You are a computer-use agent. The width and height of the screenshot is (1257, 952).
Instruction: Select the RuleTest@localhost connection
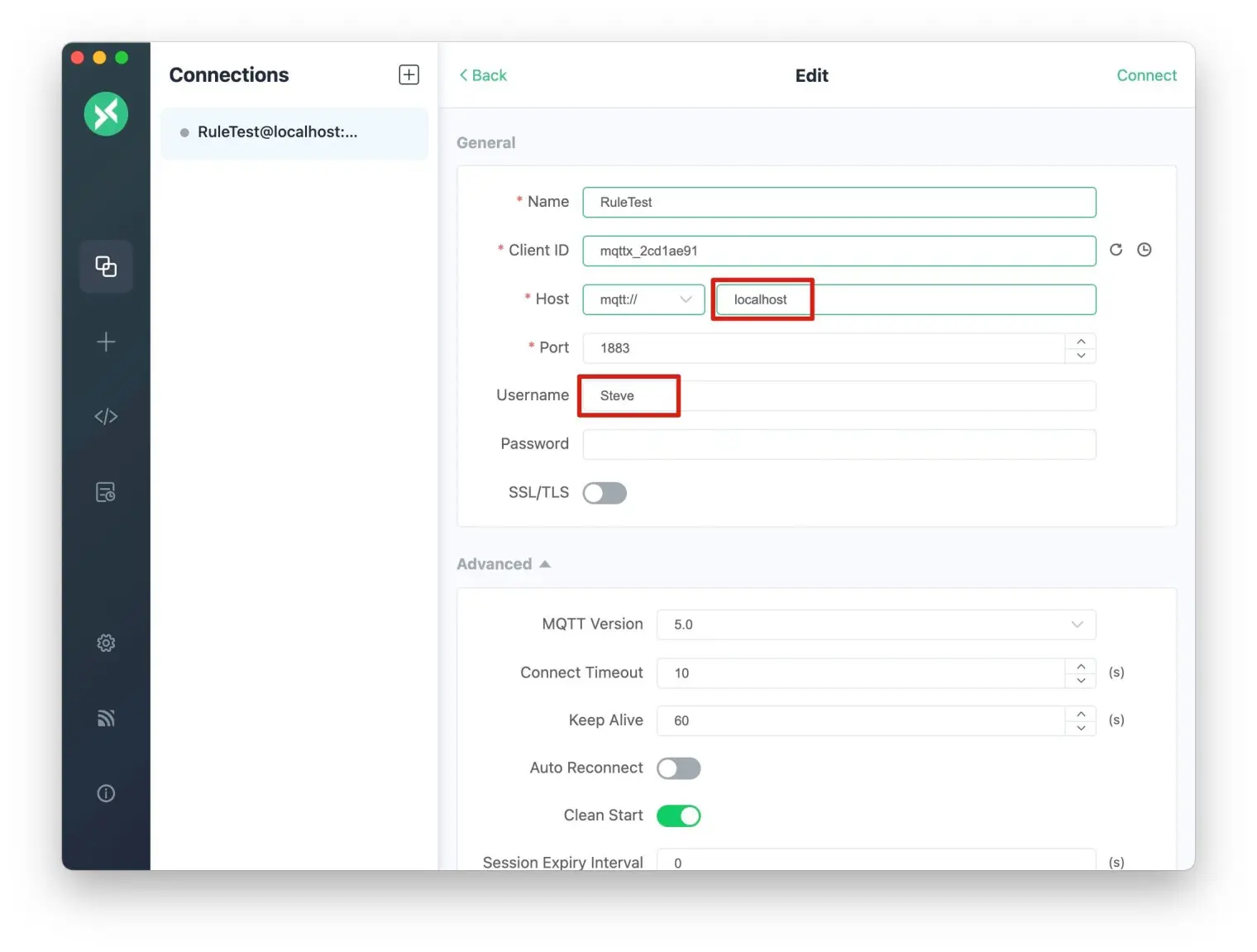pos(277,132)
